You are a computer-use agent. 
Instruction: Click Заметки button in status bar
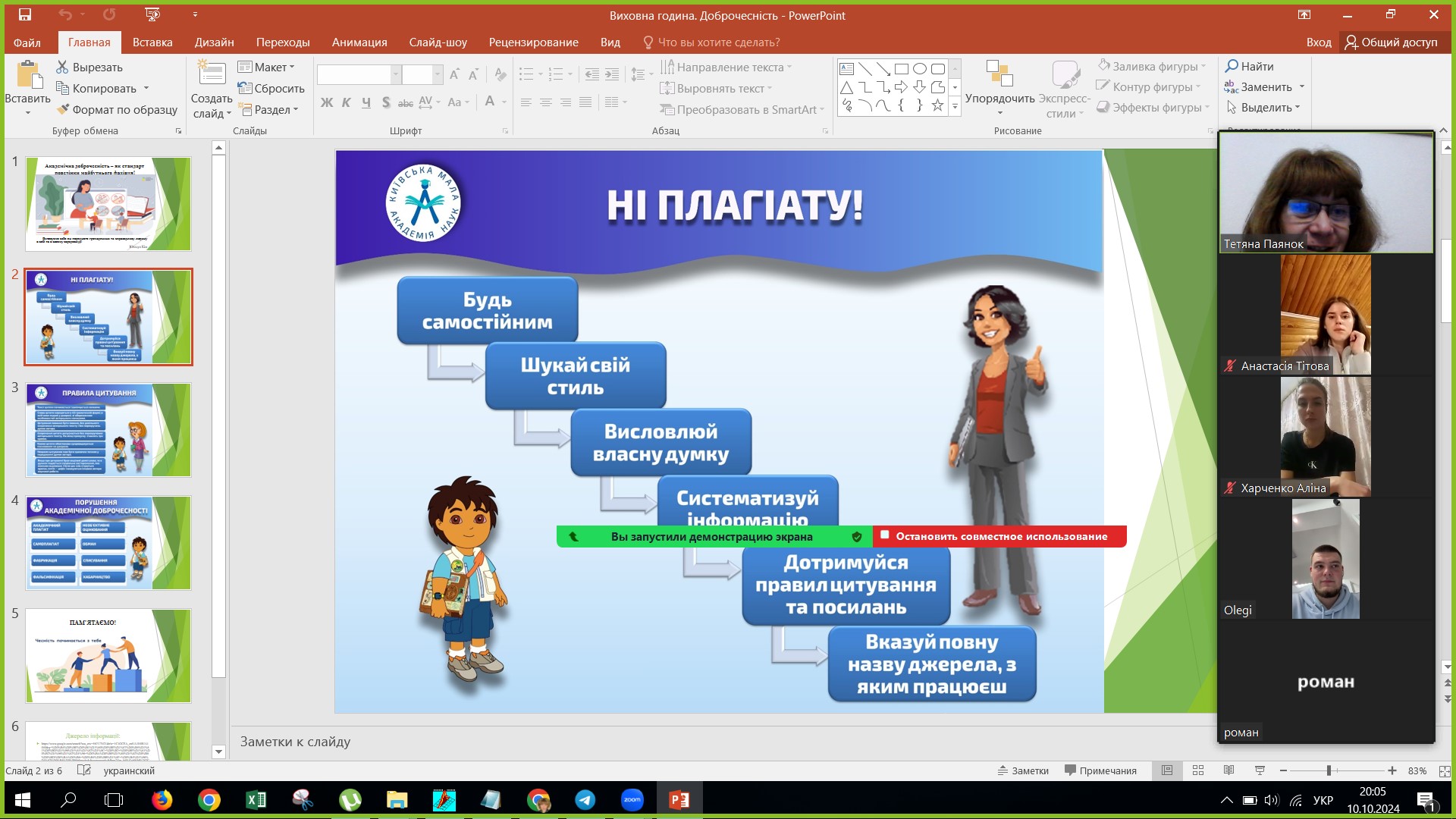[1023, 770]
